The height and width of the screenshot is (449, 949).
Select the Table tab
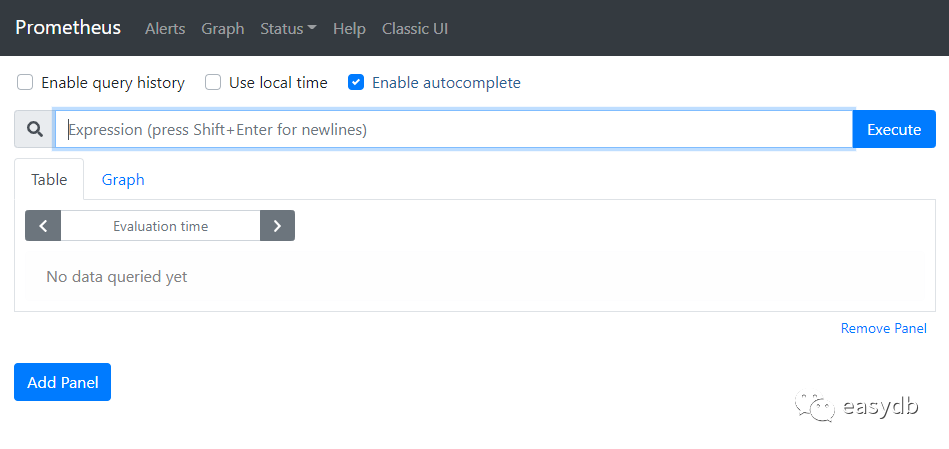[x=49, y=180]
